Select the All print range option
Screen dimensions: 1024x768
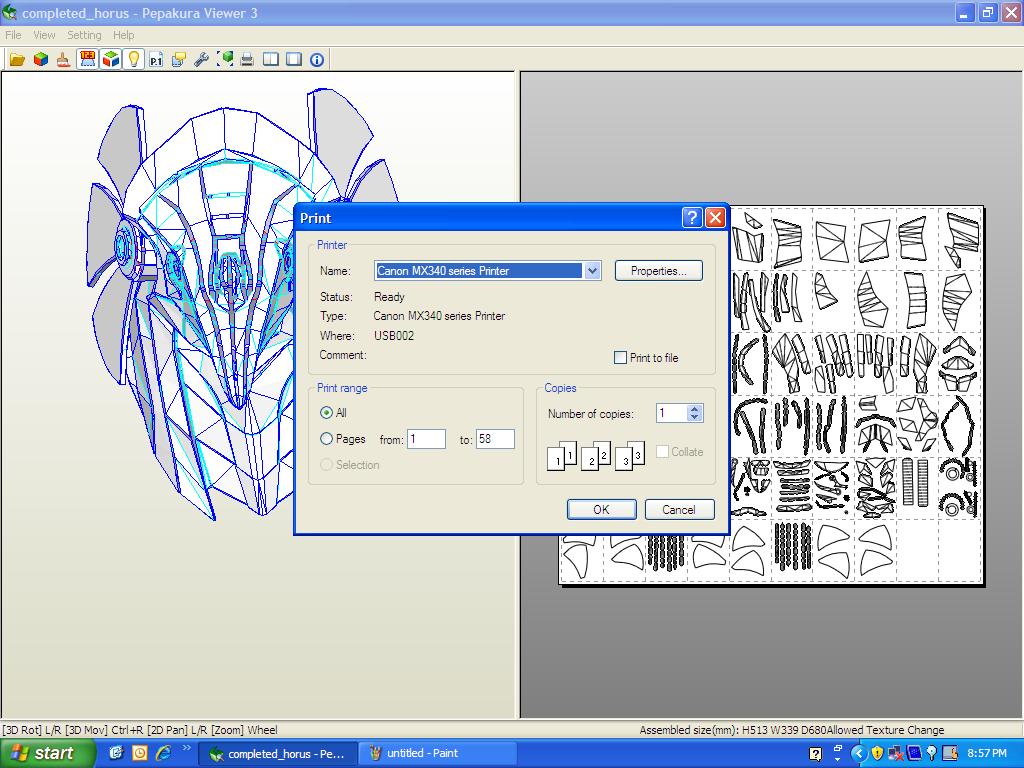pos(327,413)
